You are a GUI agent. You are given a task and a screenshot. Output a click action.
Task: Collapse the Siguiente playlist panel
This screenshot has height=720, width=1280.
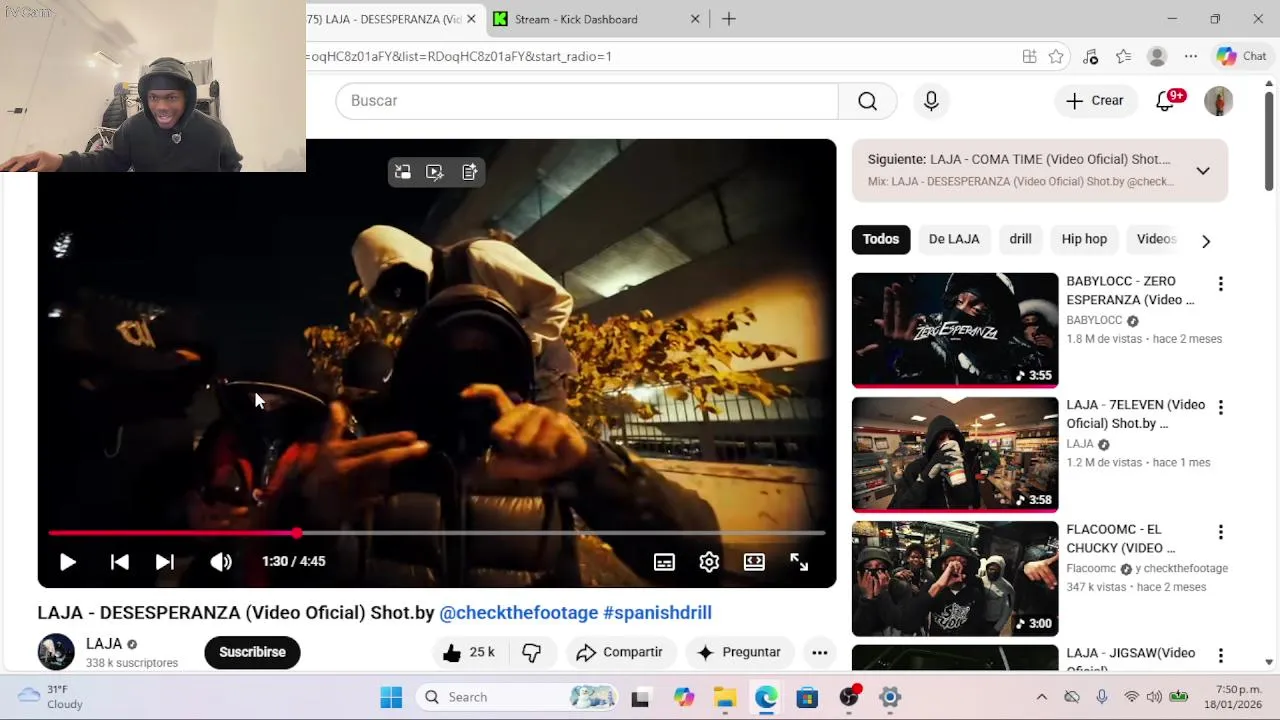(x=1203, y=171)
